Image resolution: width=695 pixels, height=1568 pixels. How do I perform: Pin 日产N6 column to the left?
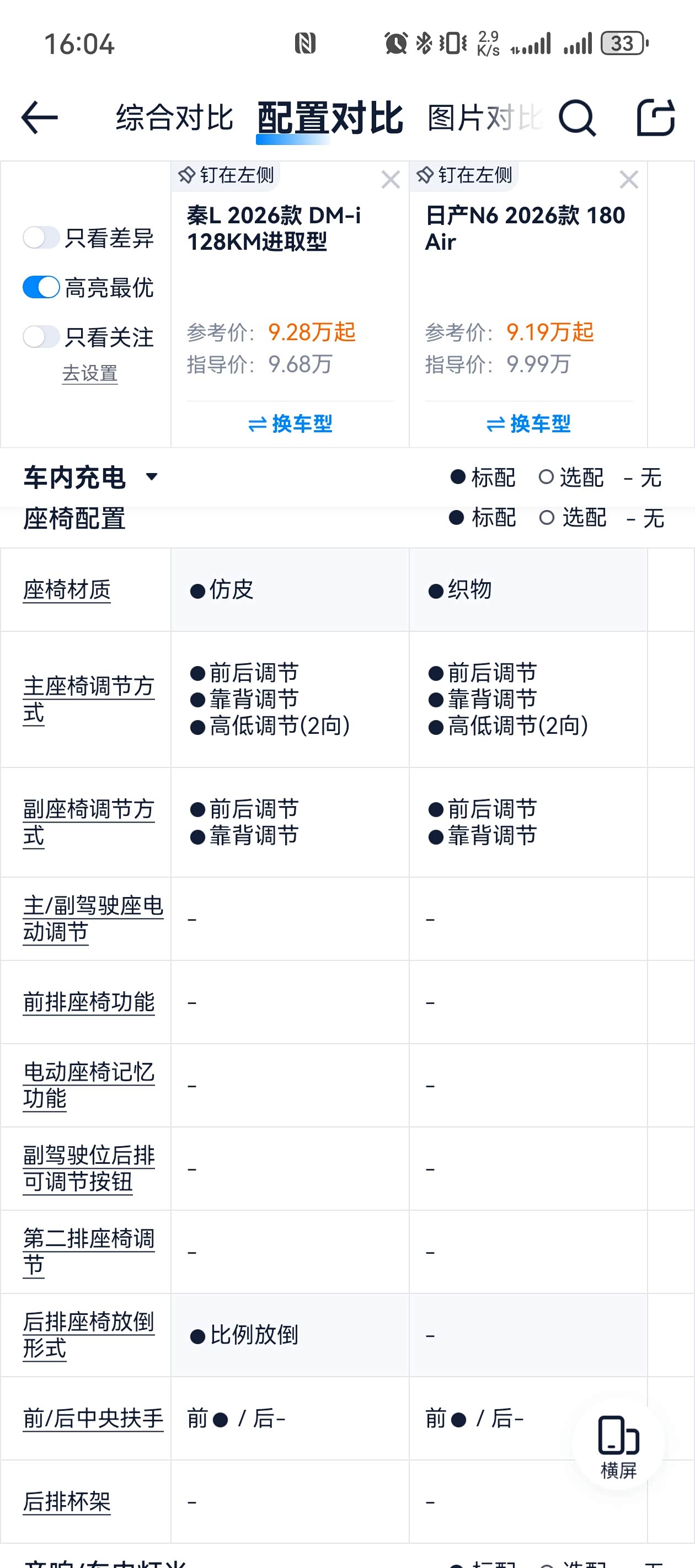pos(464,175)
